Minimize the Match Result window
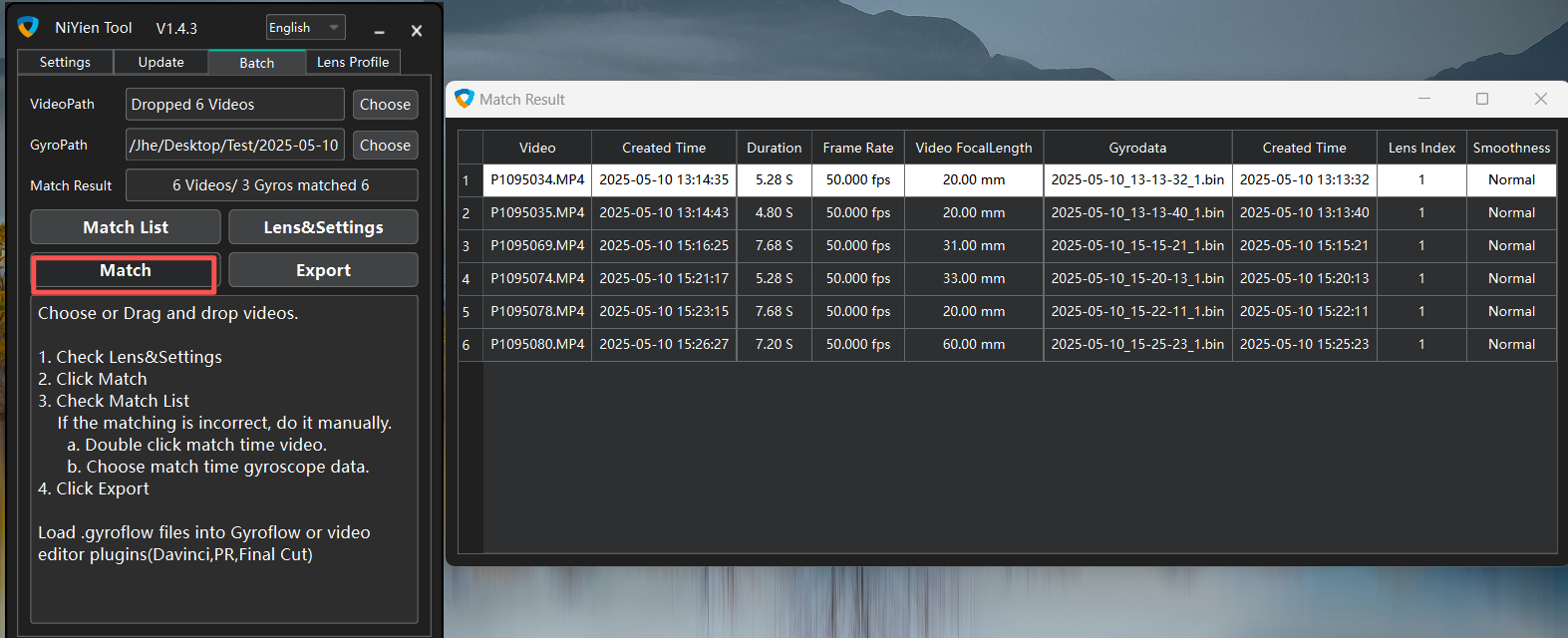The height and width of the screenshot is (638, 1568). click(1424, 99)
